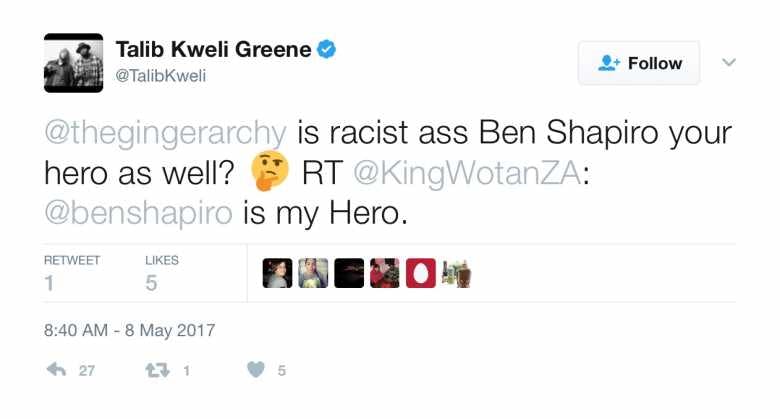Expand the tweet options chevron
Screen dimensions: 780x419
729,62
